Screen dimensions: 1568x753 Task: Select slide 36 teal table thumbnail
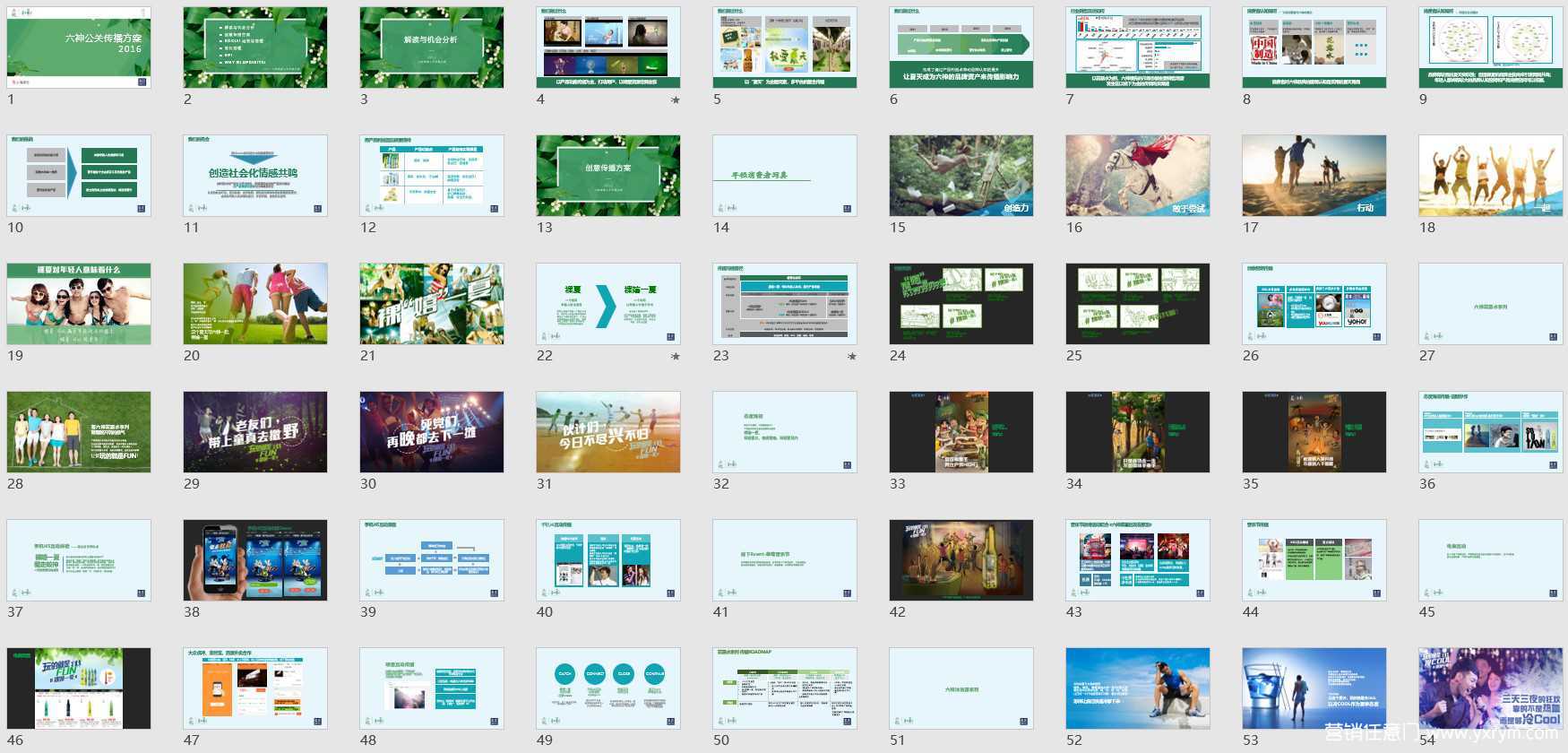click(1491, 432)
